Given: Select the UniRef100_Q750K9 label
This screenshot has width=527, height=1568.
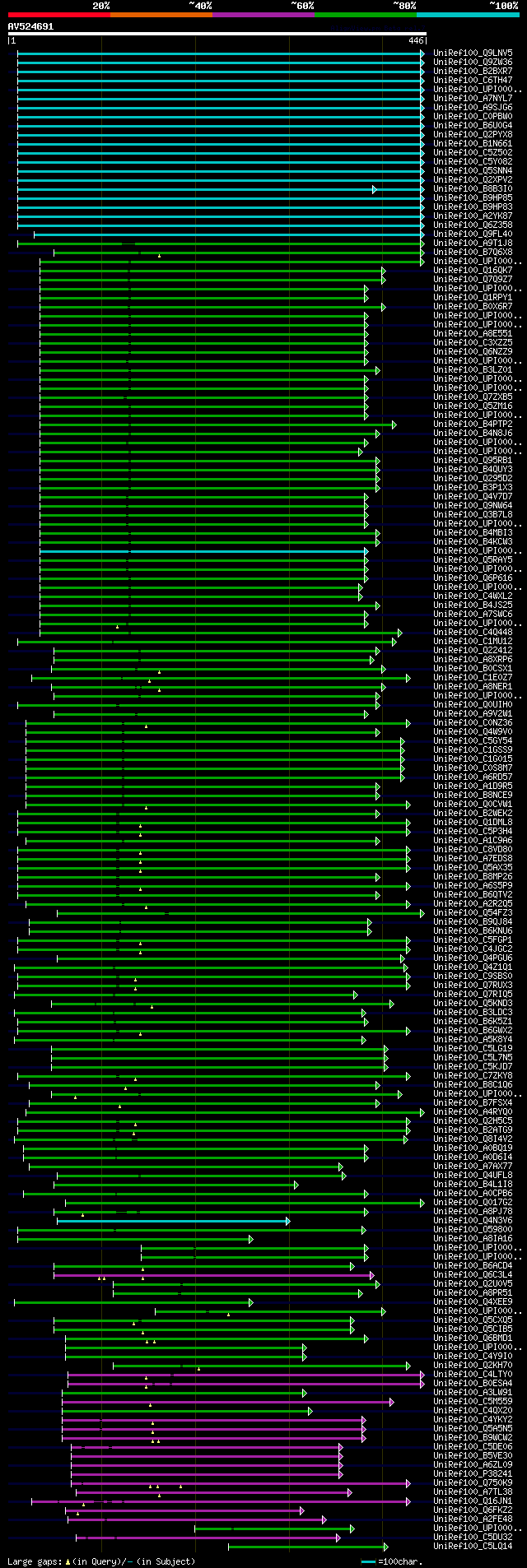Looking at the screenshot, I should [x=473, y=1482].
